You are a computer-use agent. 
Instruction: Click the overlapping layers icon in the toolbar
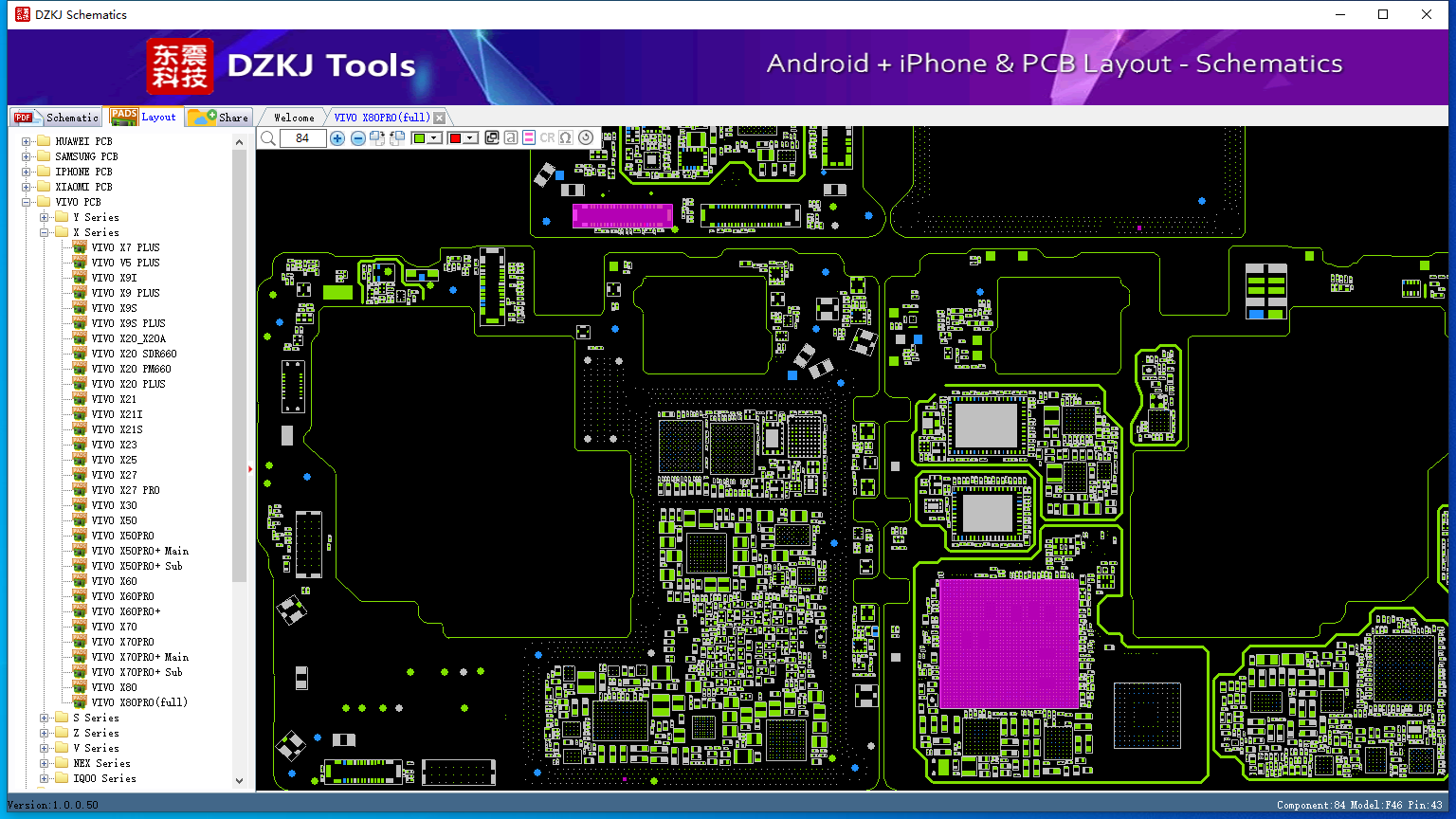point(492,138)
